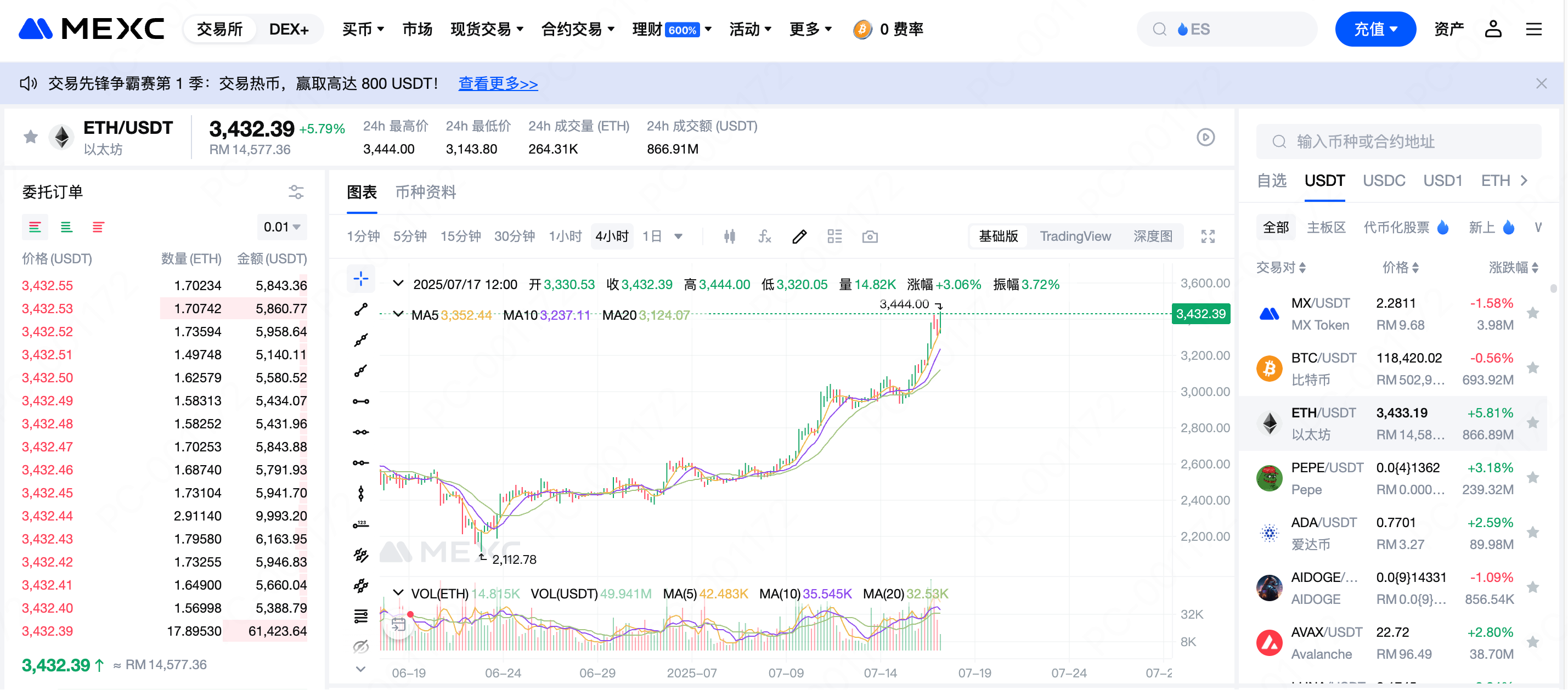Open the 活动 dropdown menu
This screenshot has height=690, width=1568.
750,29
